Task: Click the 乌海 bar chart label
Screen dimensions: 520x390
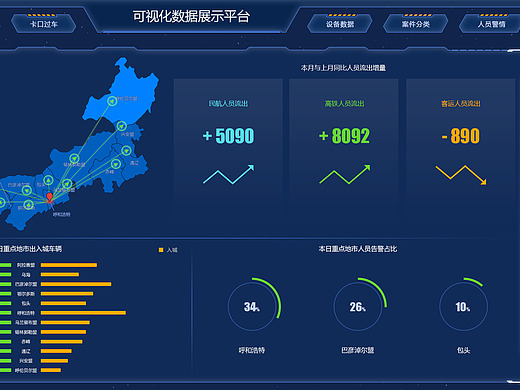Action: [26, 275]
